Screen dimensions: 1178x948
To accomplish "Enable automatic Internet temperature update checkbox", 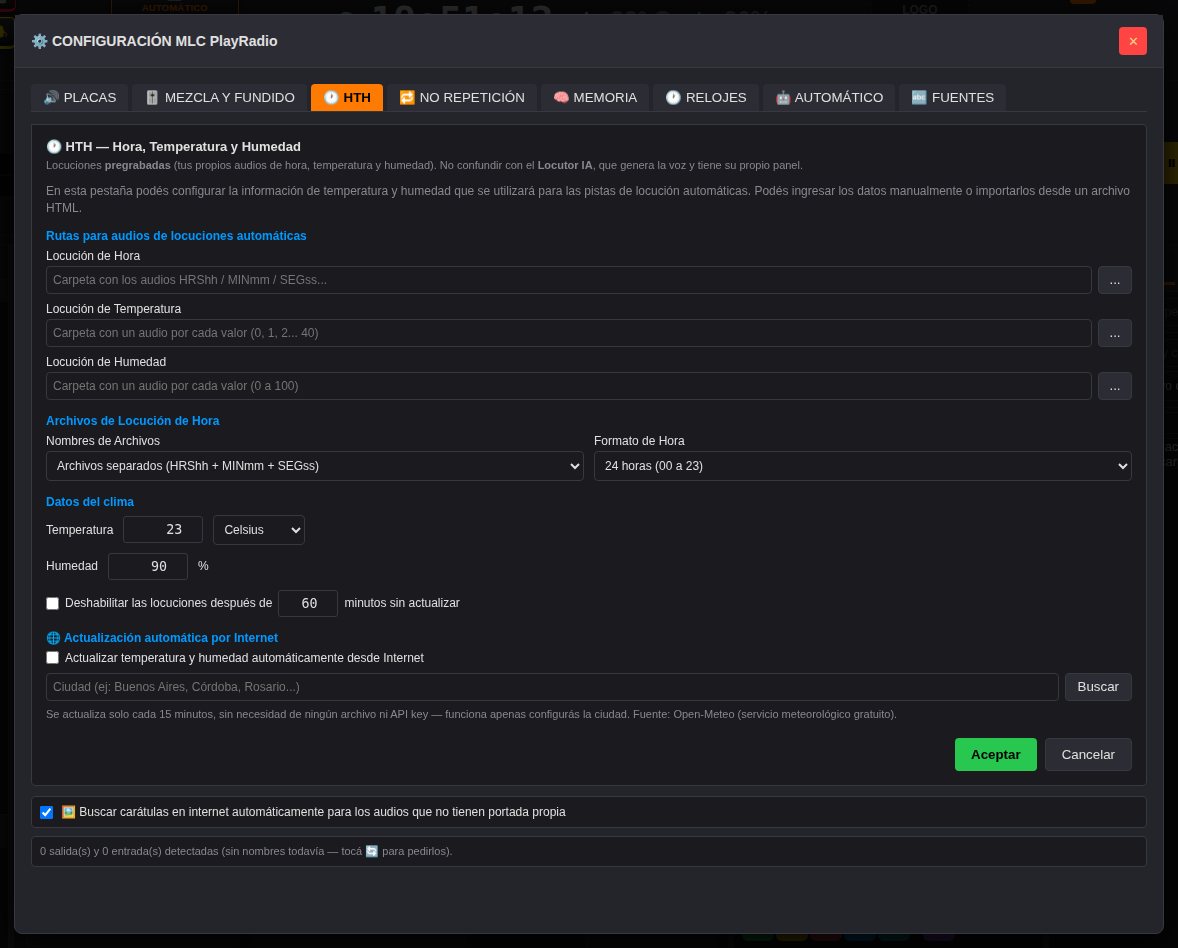I will 53,658.
